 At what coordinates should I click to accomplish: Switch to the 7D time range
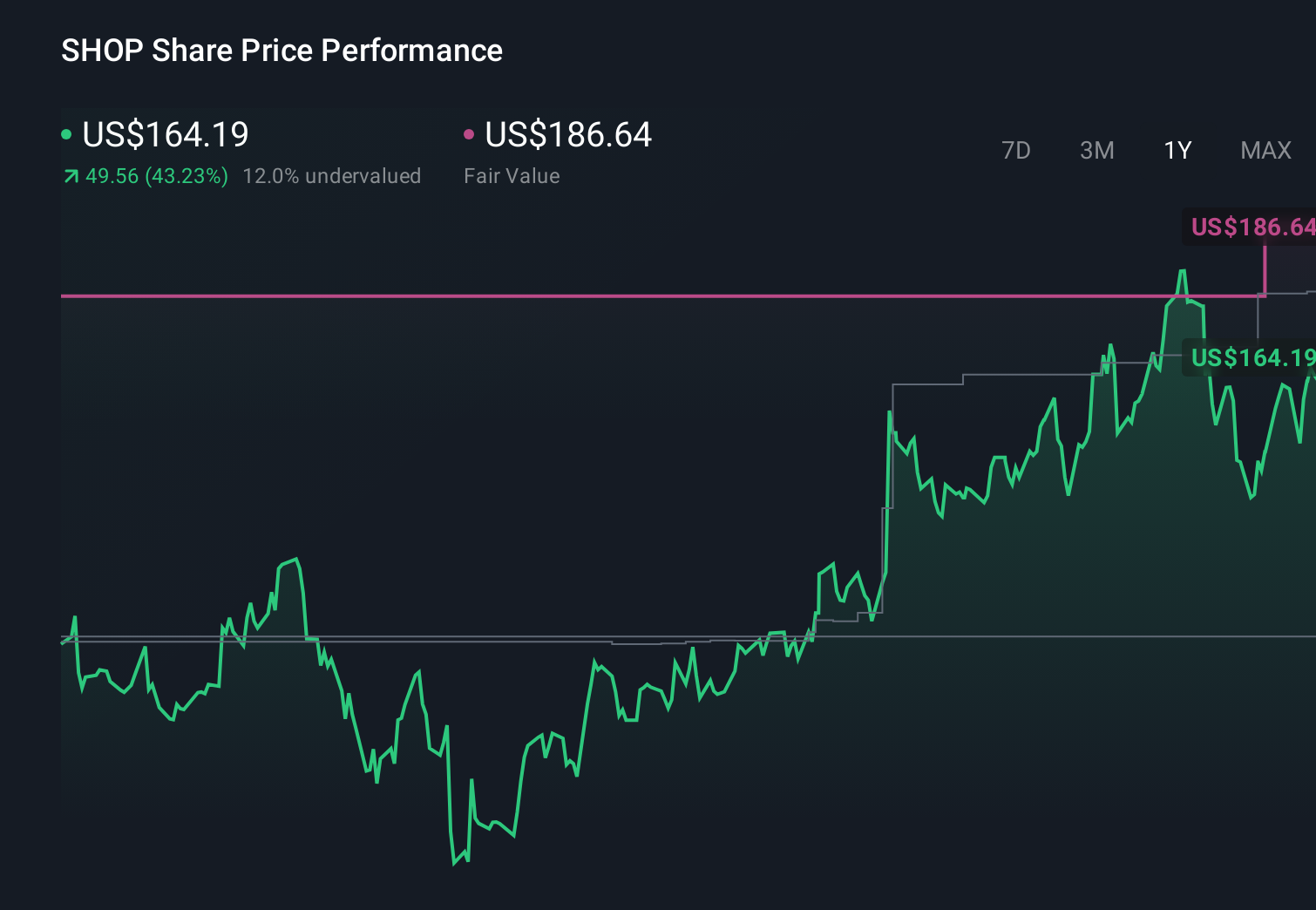coord(1016,150)
